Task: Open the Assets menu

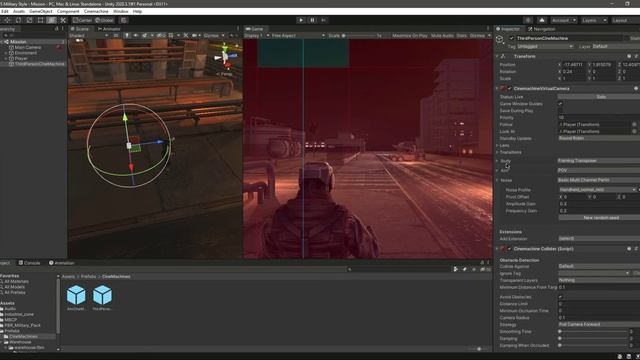Action: 19,11
